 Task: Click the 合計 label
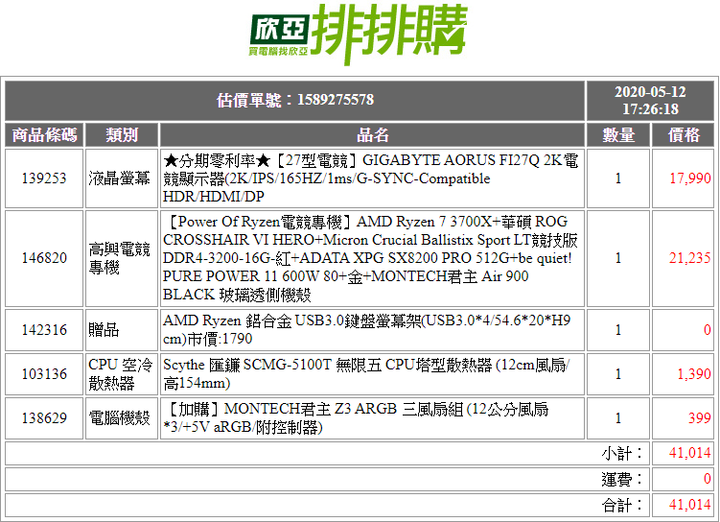pos(623,505)
